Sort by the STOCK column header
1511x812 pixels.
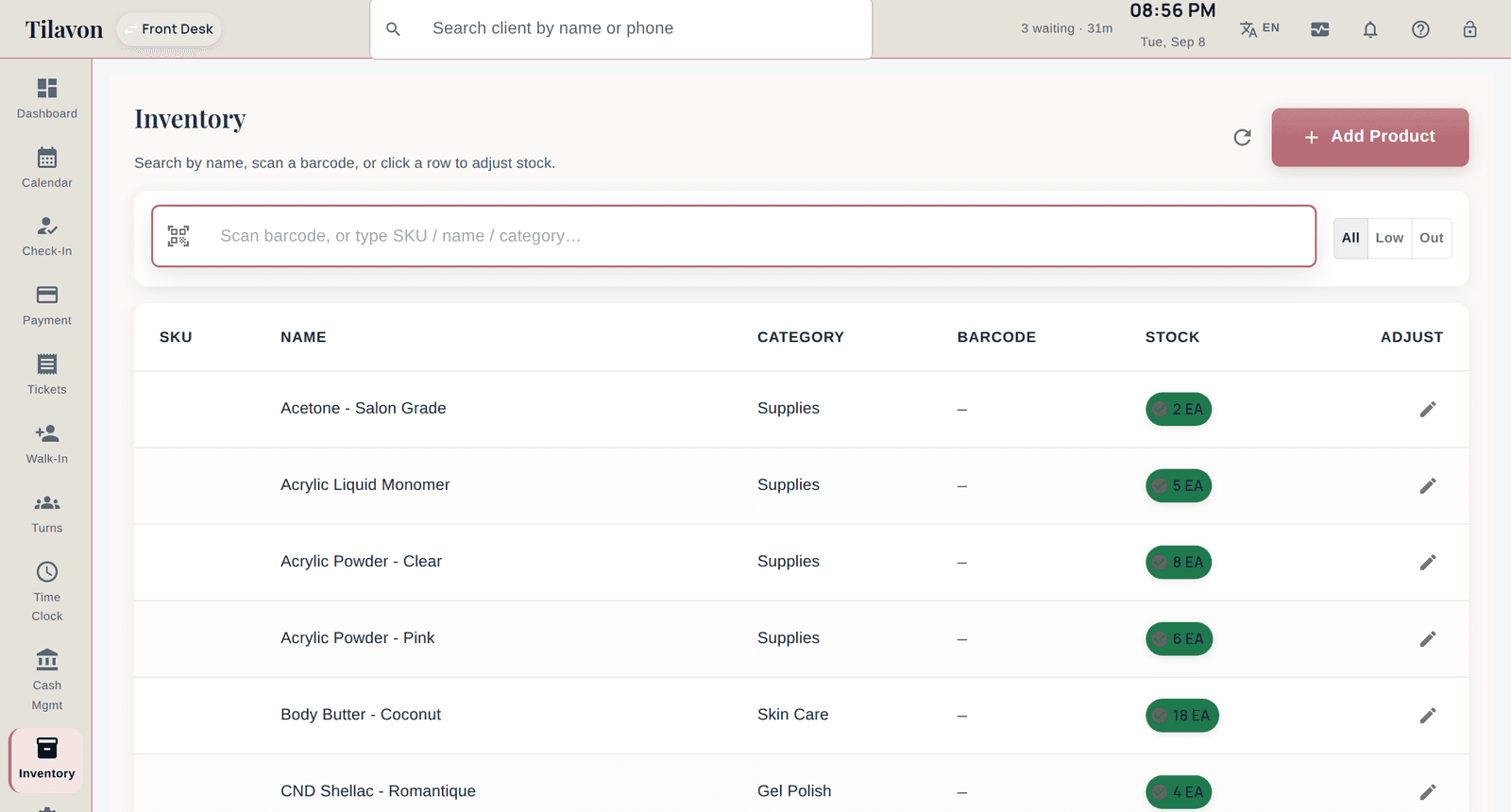point(1173,337)
